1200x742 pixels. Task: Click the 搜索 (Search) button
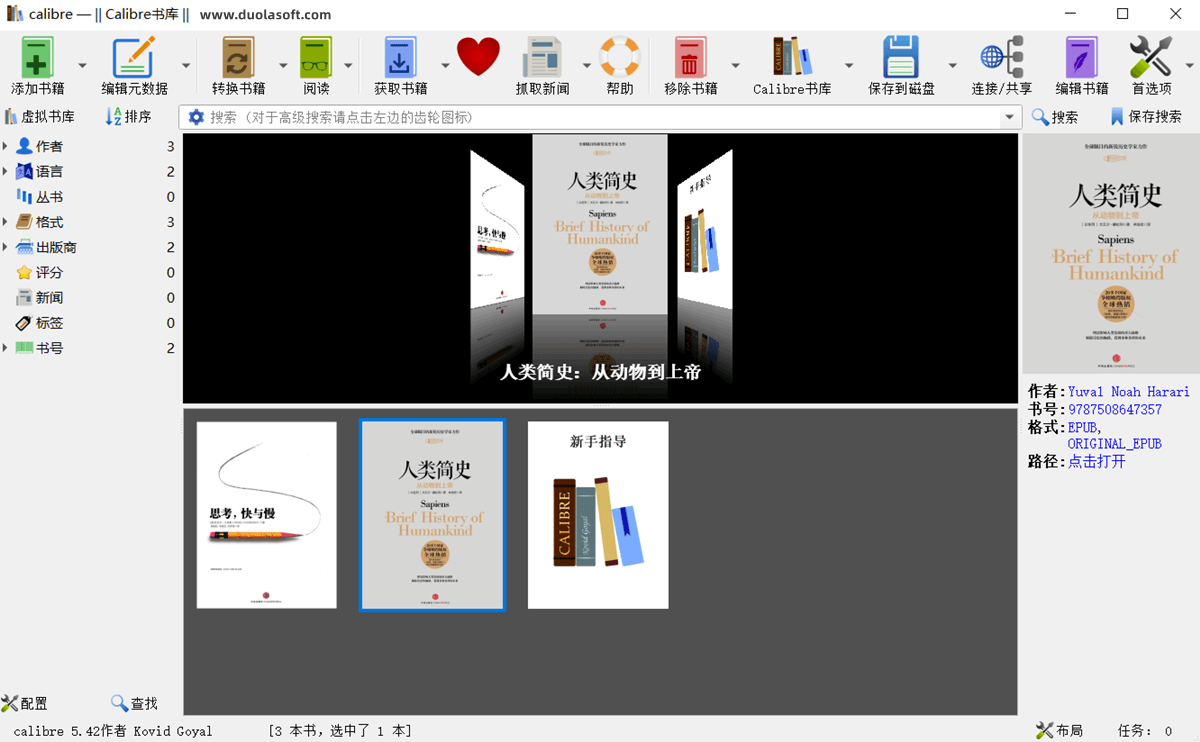point(1055,117)
